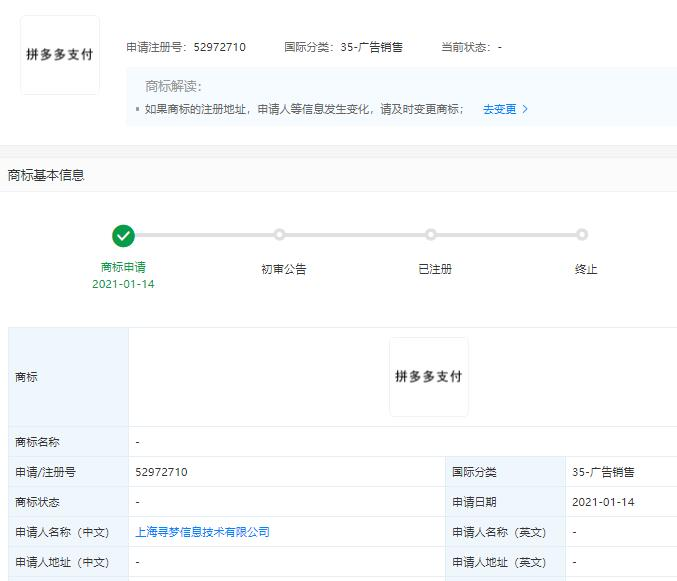Image resolution: width=677 pixels, height=581 pixels.
Task: Click the chevron arrow beside 去变更
Action: [525, 109]
